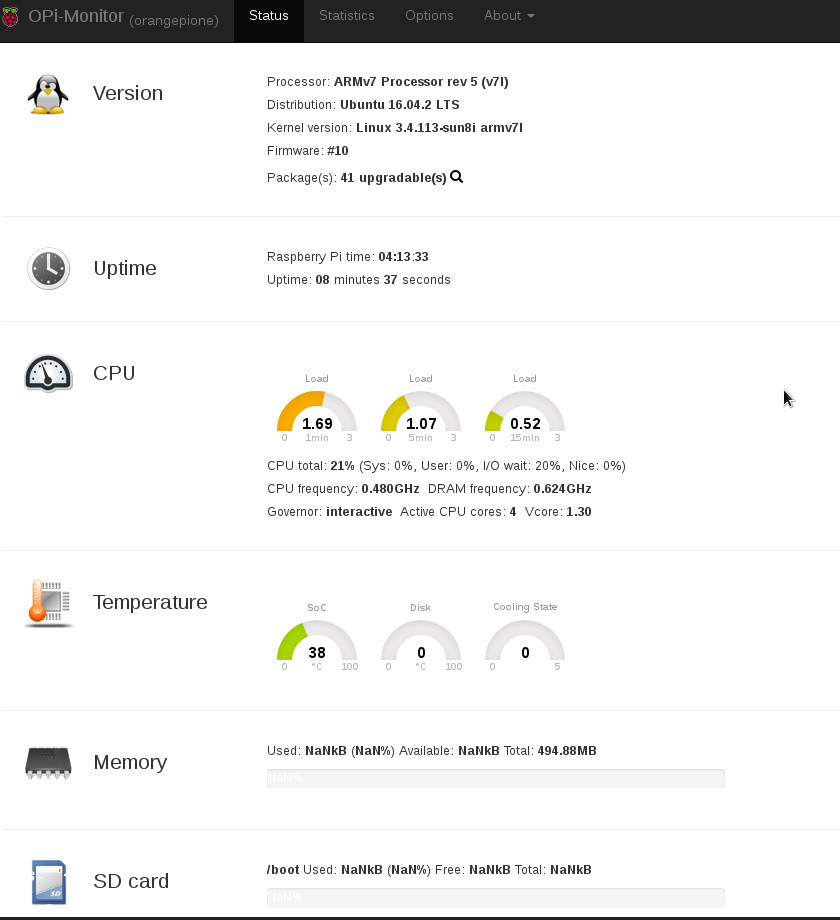
Task: Click the OPi-Monitor brand link
Action: pos(76,17)
